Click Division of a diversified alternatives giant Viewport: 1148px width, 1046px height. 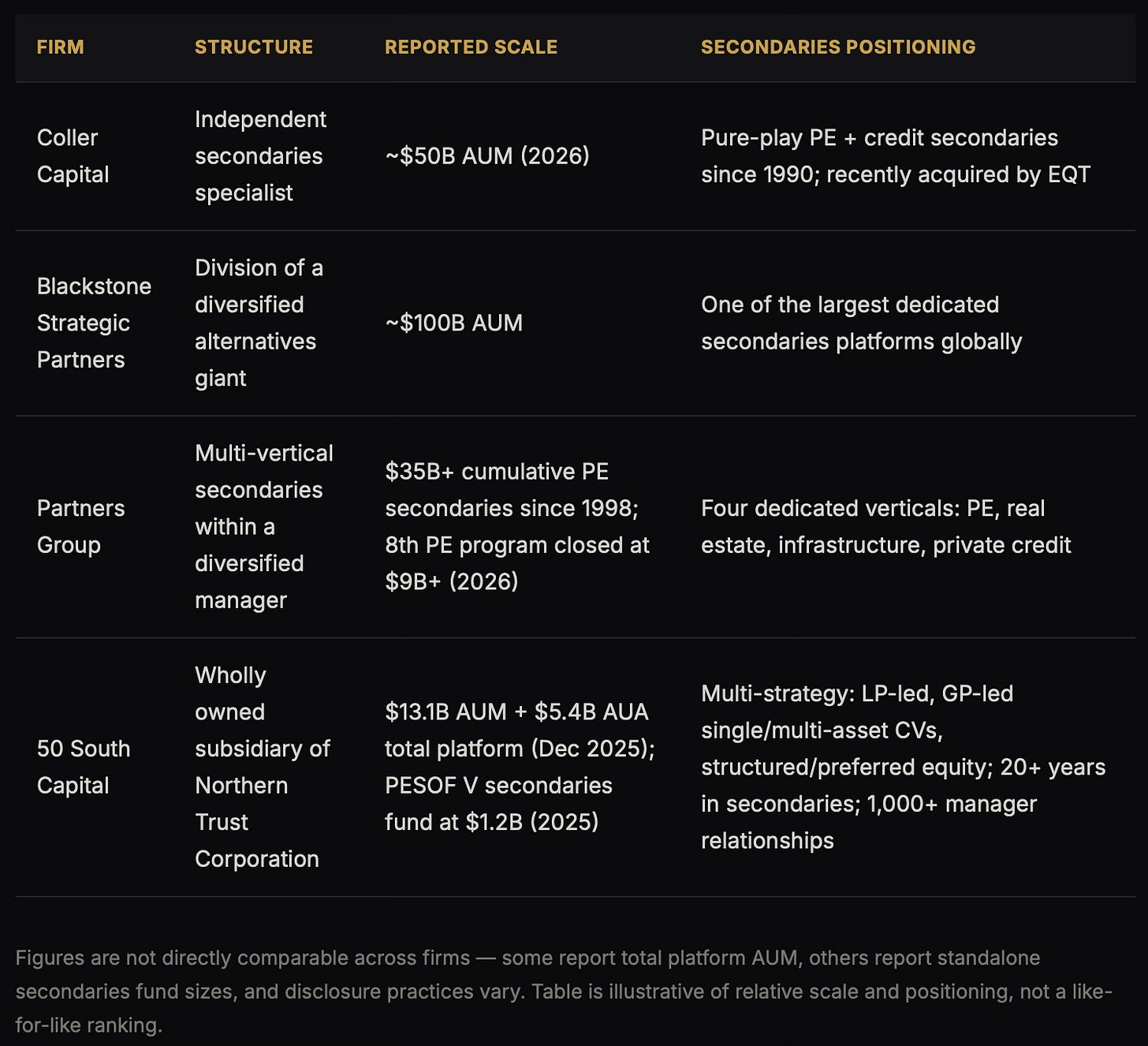coord(259,323)
